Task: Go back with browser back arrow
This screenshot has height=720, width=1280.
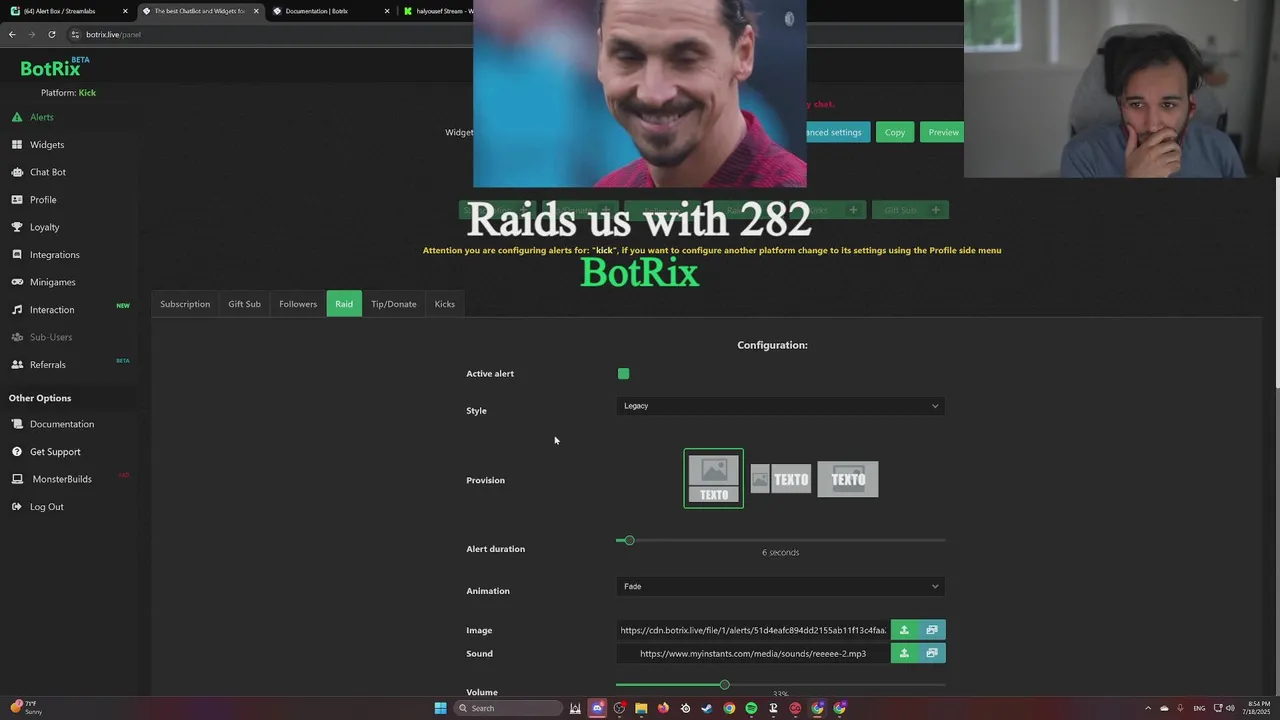Action: (x=12, y=34)
